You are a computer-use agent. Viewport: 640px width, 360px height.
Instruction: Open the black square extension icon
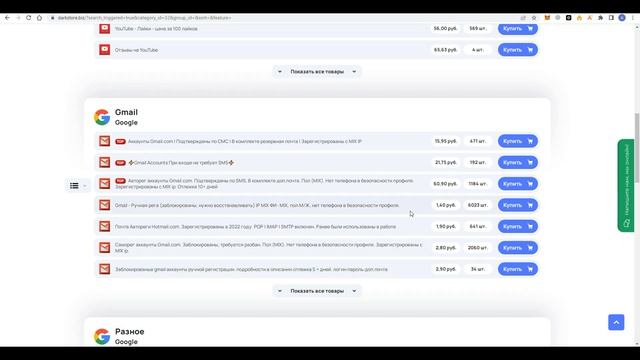tap(568, 18)
